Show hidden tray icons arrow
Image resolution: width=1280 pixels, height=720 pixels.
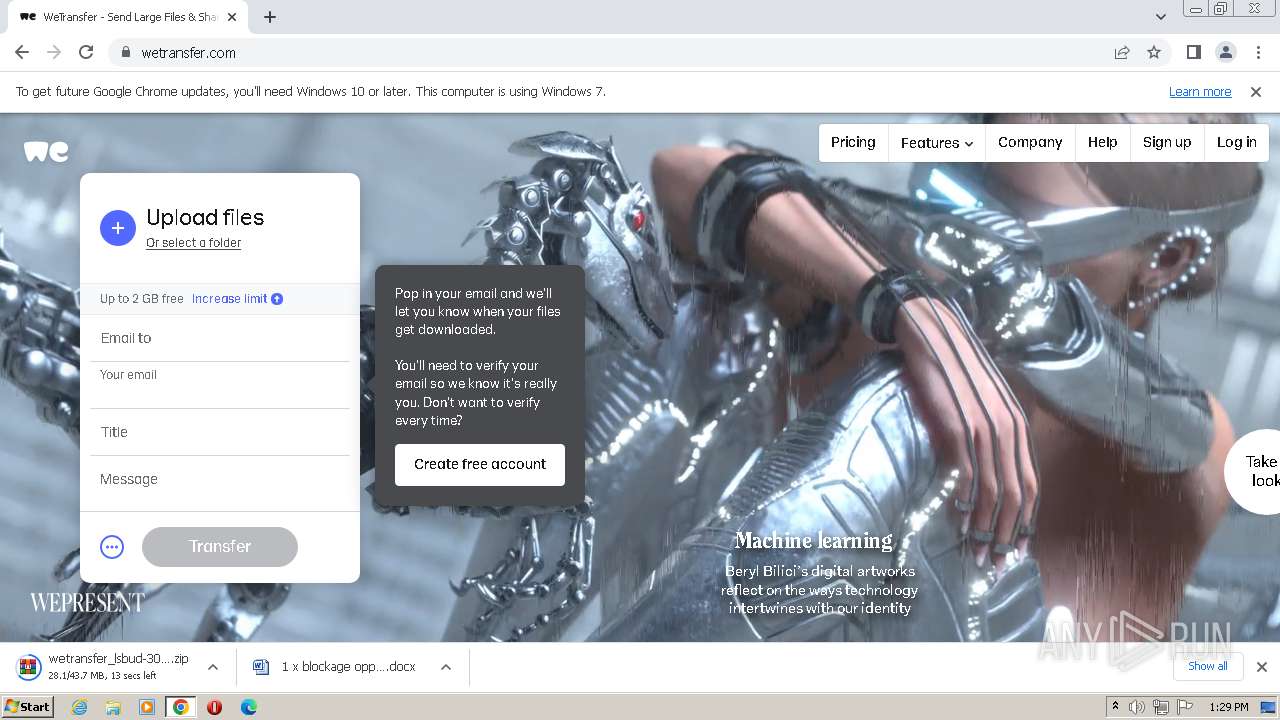click(x=1115, y=707)
